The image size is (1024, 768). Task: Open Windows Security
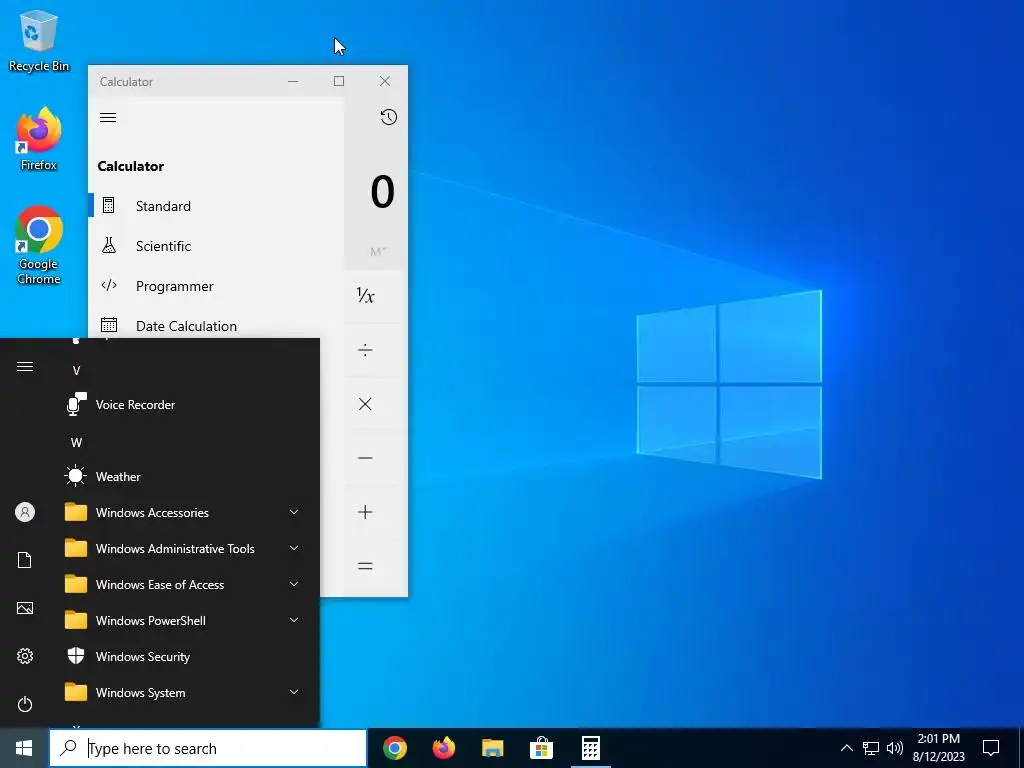[x=185, y=656]
